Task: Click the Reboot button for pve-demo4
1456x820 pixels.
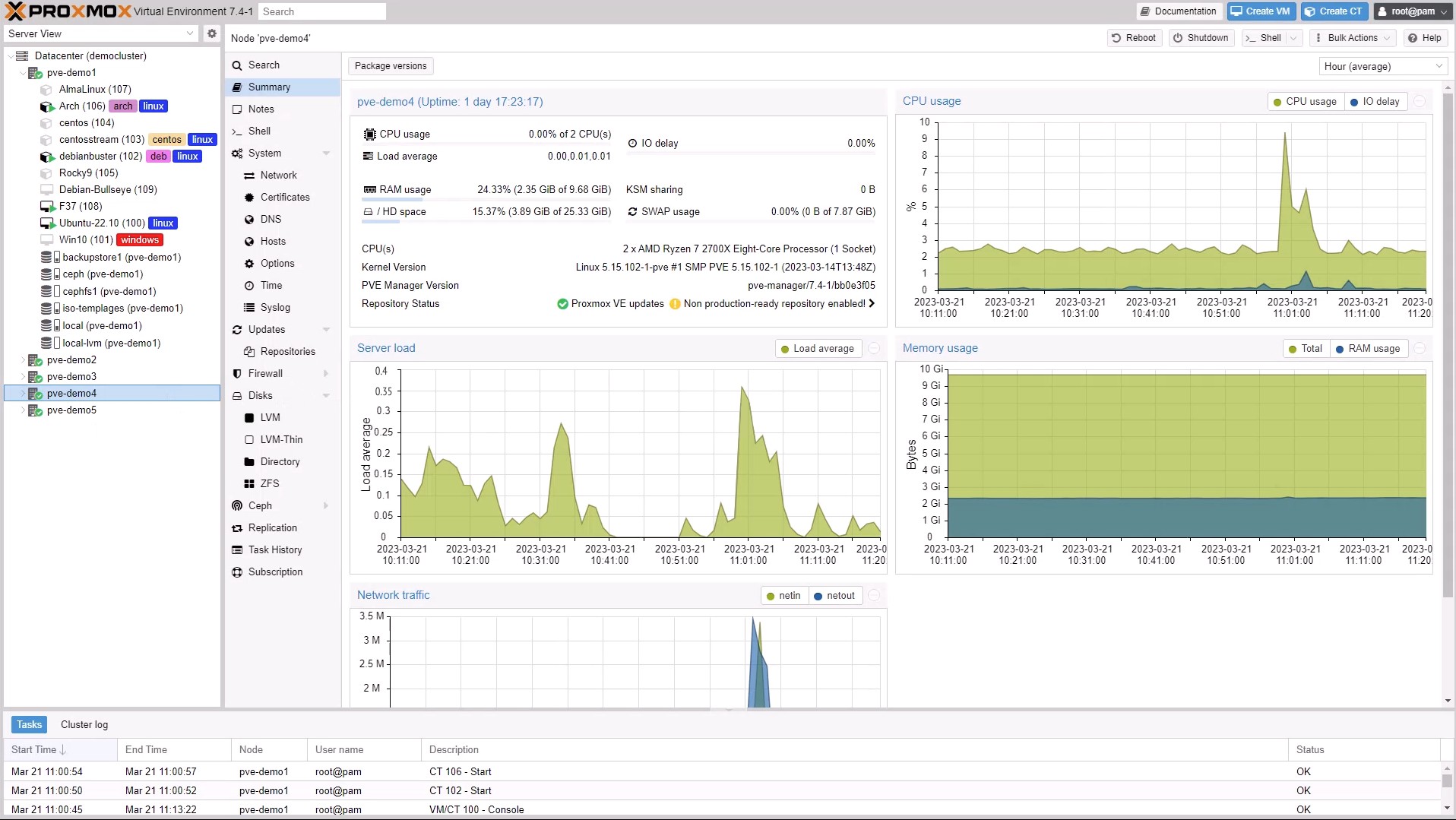Action: (x=1133, y=37)
